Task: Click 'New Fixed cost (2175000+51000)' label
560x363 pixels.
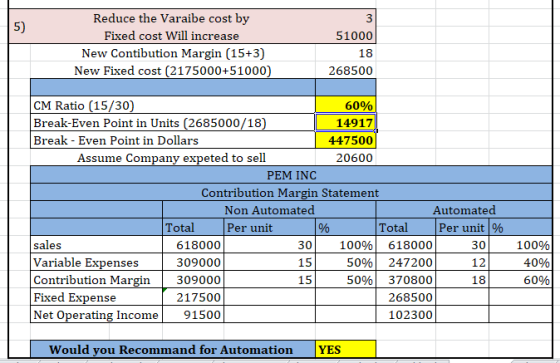Action: coord(173,71)
